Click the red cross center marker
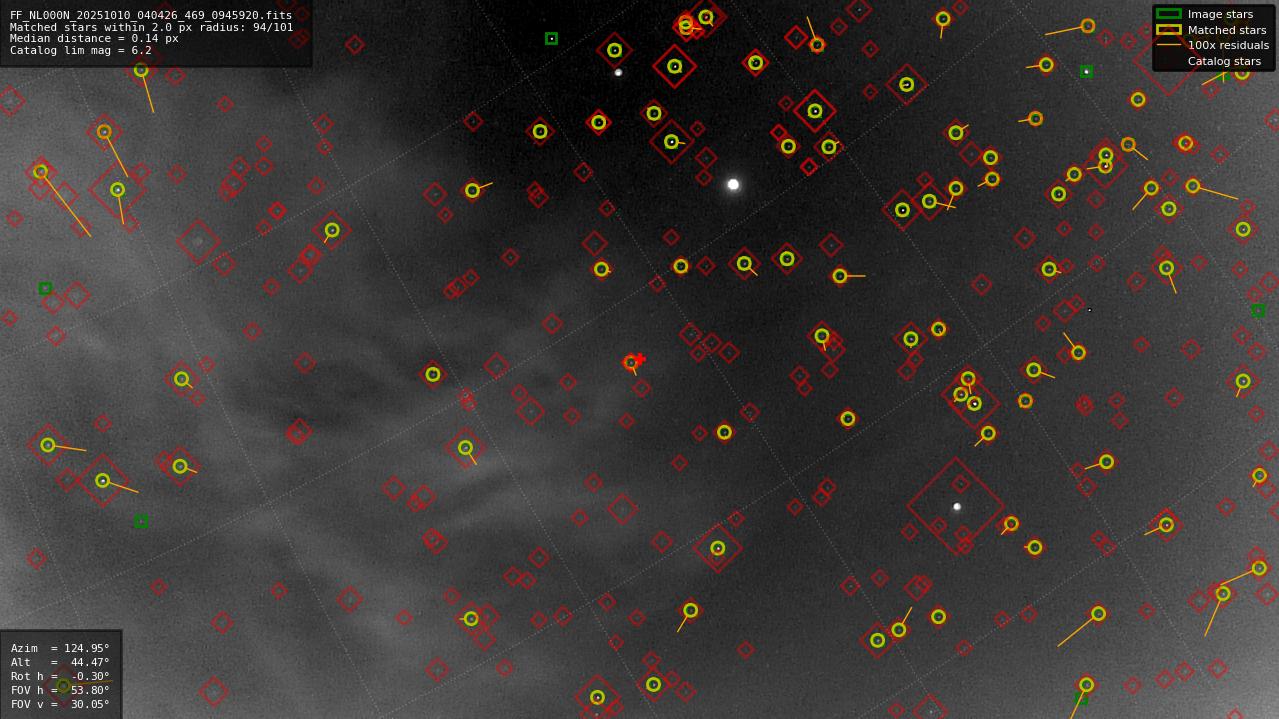This screenshot has height=719, width=1279. tap(640, 359)
